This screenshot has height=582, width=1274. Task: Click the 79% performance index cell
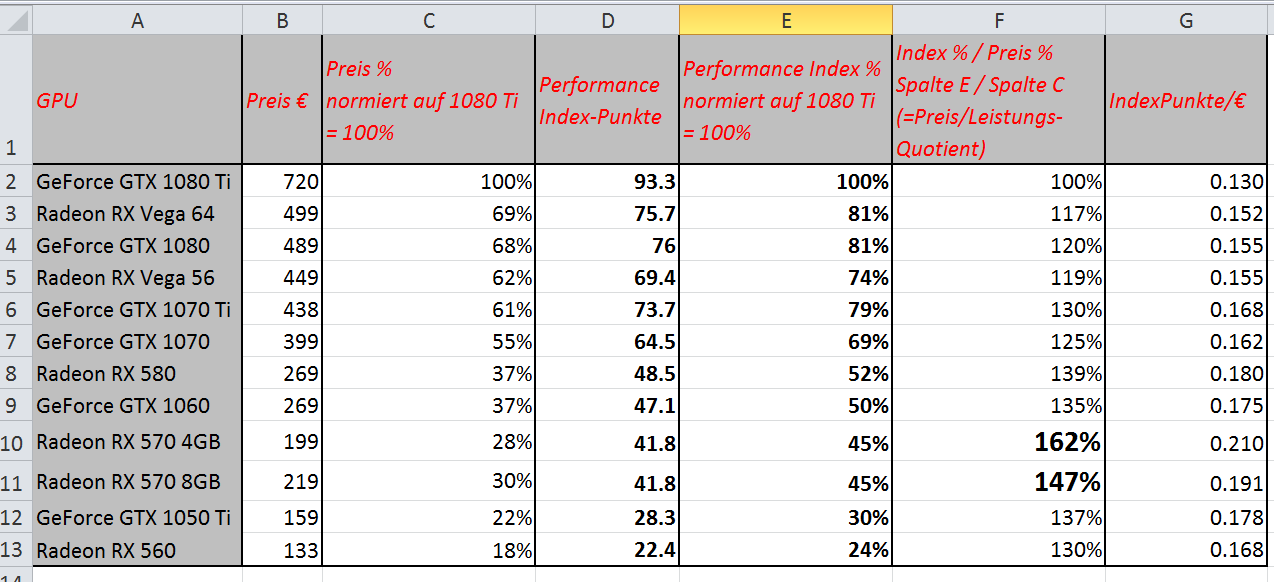785,310
